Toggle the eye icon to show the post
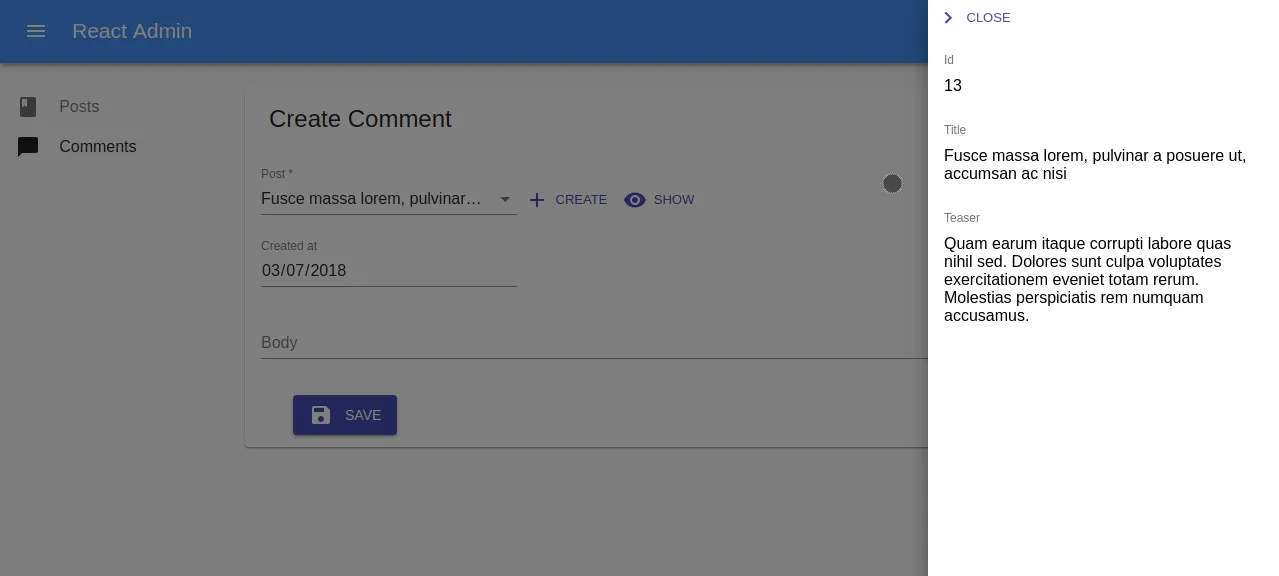Image resolution: width=1279 pixels, height=576 pixels. [x=634, y=200]
